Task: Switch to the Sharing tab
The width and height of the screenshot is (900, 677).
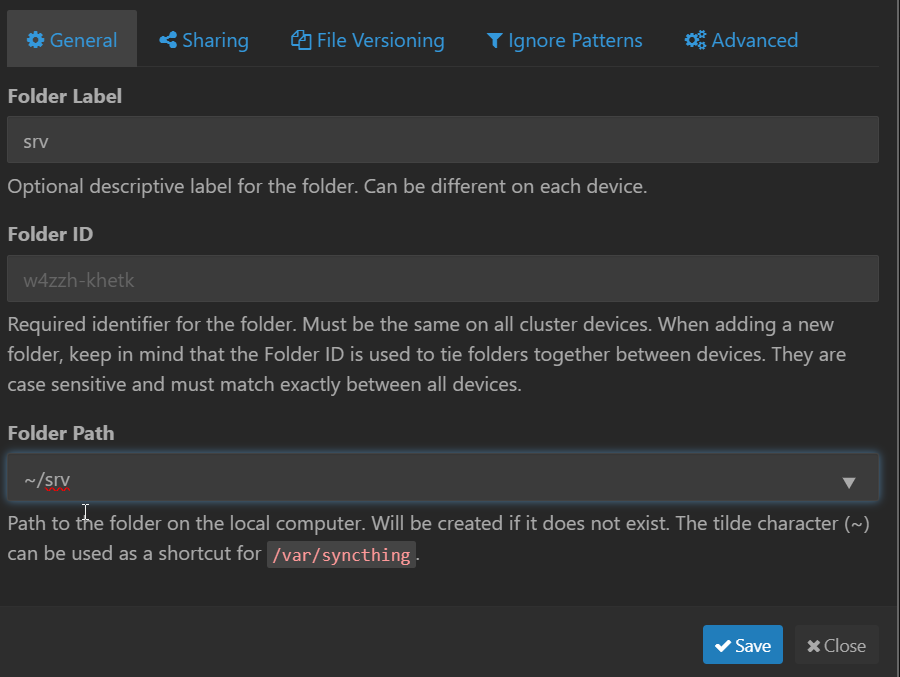Action: (203, 40)
